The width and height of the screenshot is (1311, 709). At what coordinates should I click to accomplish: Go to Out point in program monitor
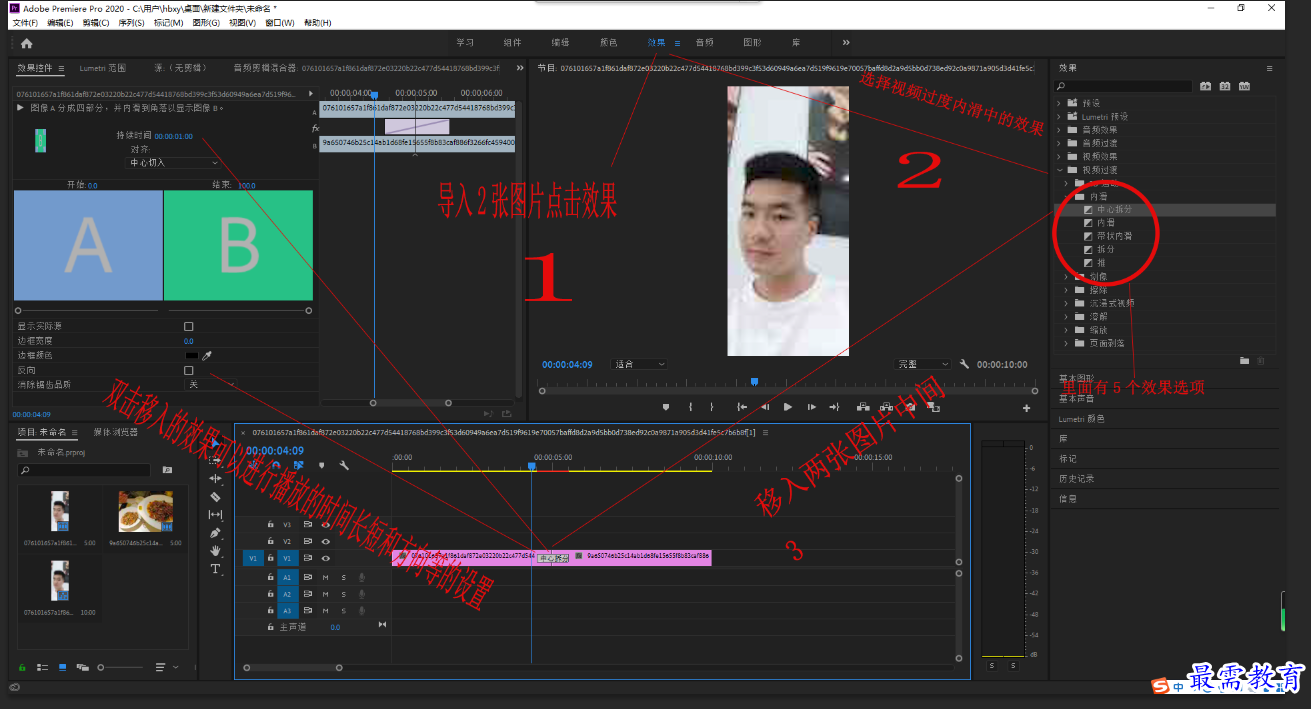(835, 407)
